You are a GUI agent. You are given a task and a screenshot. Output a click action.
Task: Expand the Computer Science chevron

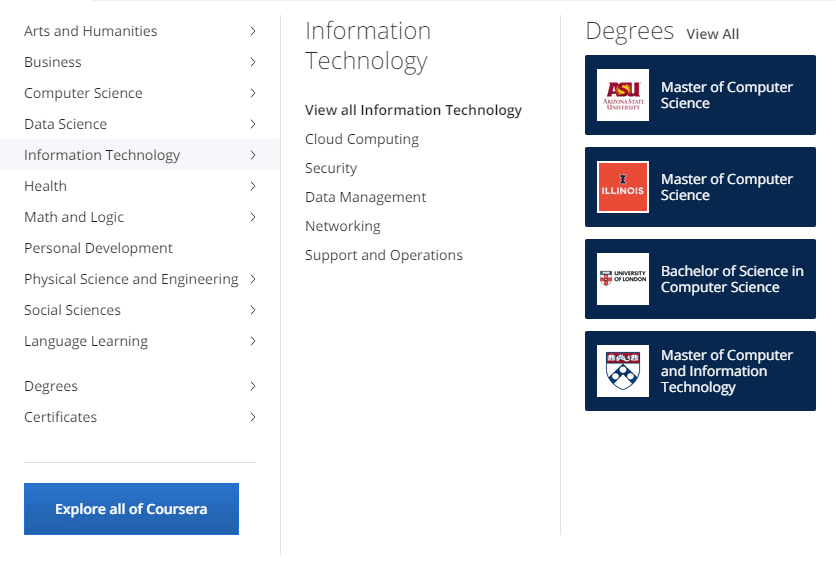(x=253, y=93)
